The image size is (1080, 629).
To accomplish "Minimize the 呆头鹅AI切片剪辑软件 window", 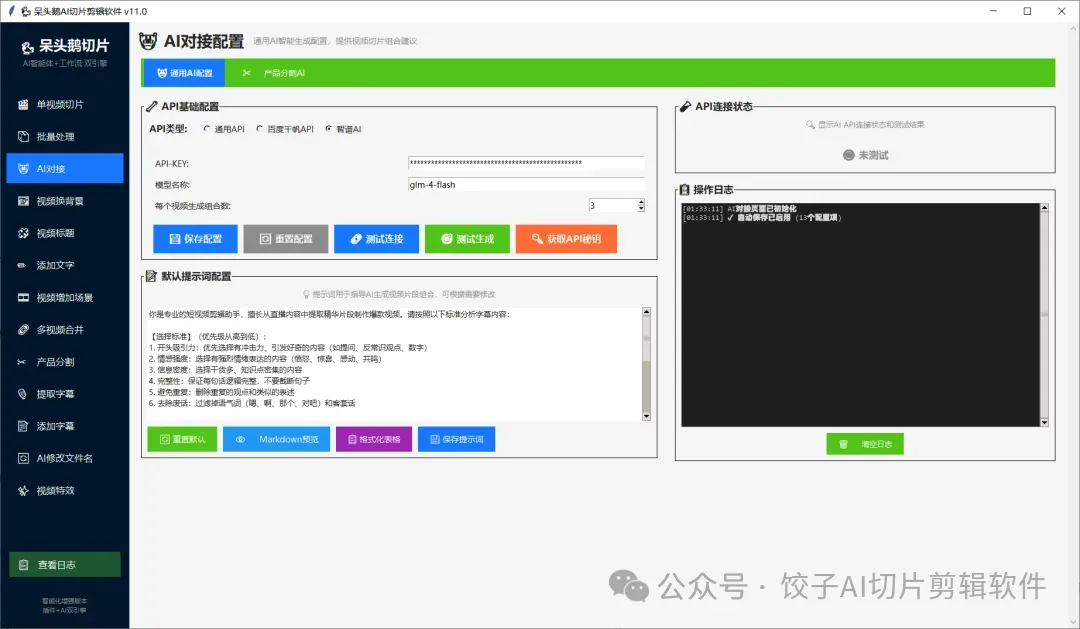I will click(x=994, y=11).
